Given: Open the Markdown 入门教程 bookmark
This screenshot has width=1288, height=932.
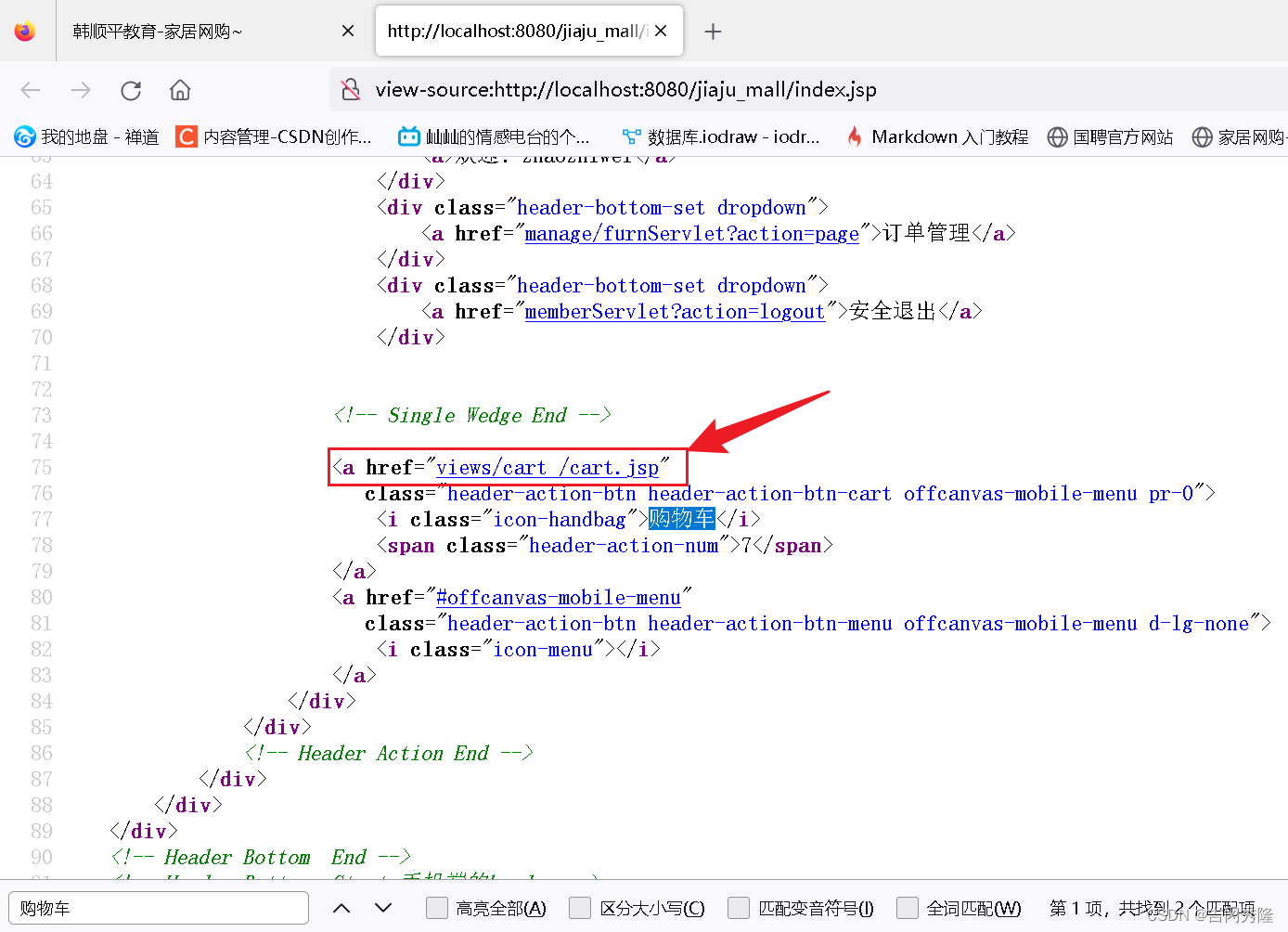Looking at the screenshot, I should [x=936, y=137].
